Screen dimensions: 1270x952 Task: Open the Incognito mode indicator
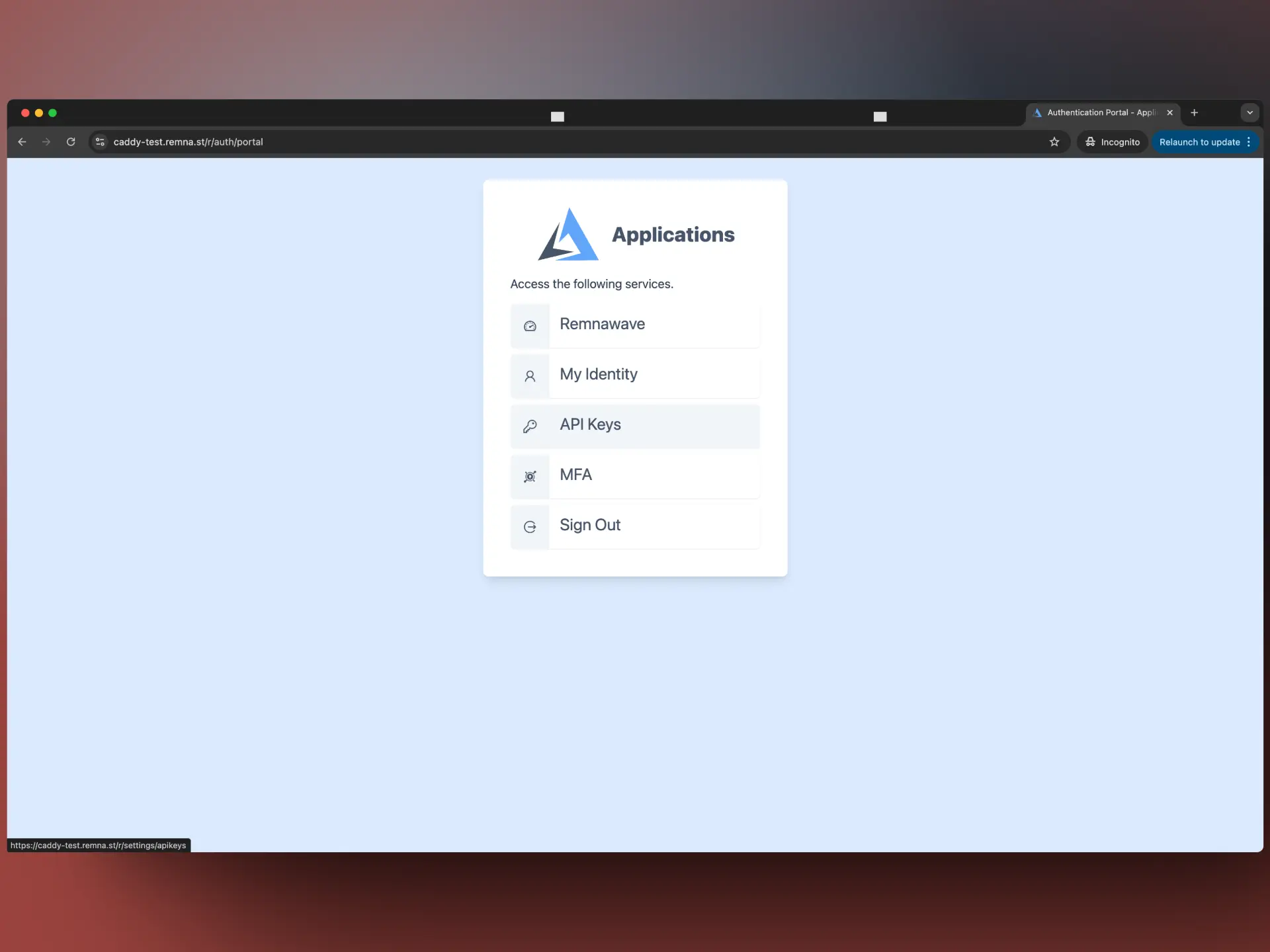1111,141
